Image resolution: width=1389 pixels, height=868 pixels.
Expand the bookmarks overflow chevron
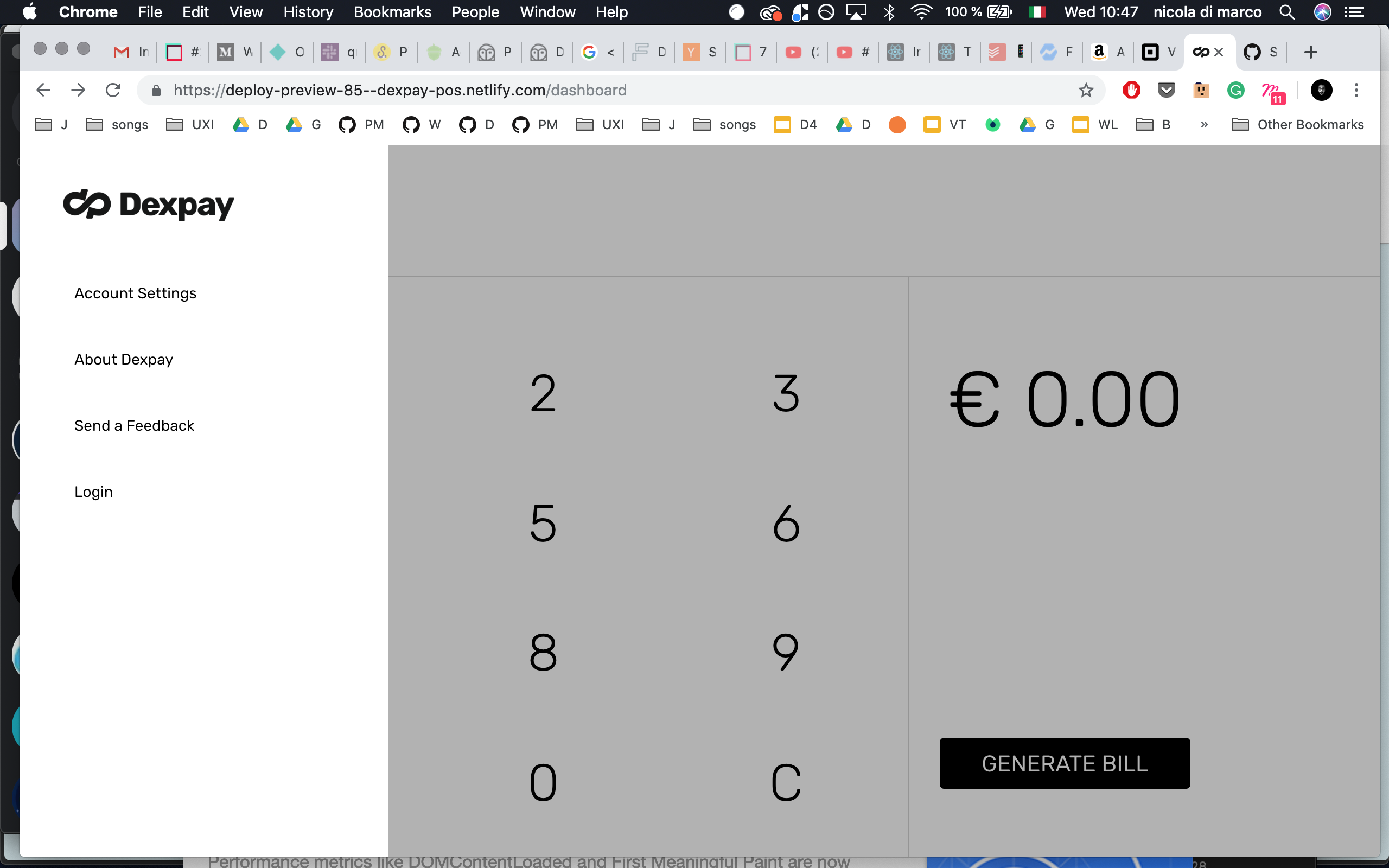pos(1203,125)
